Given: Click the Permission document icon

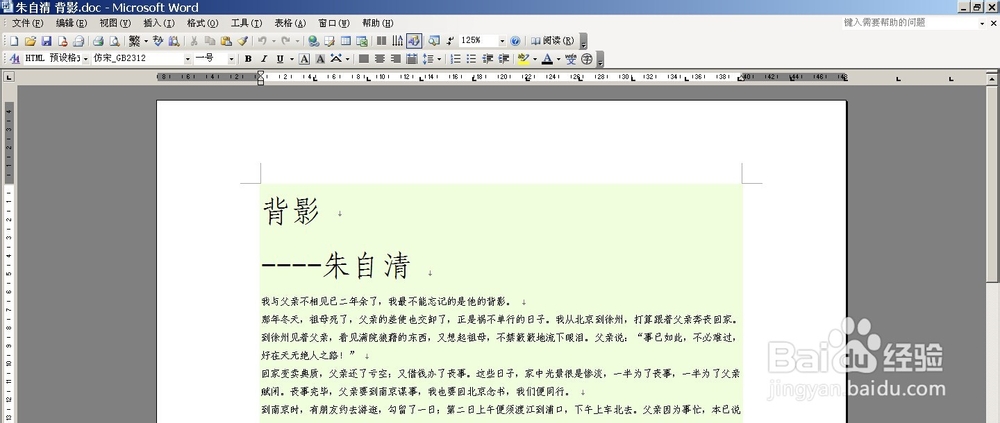Looking at the screenshot, I should pyautogui.click(x=62, y=41).
